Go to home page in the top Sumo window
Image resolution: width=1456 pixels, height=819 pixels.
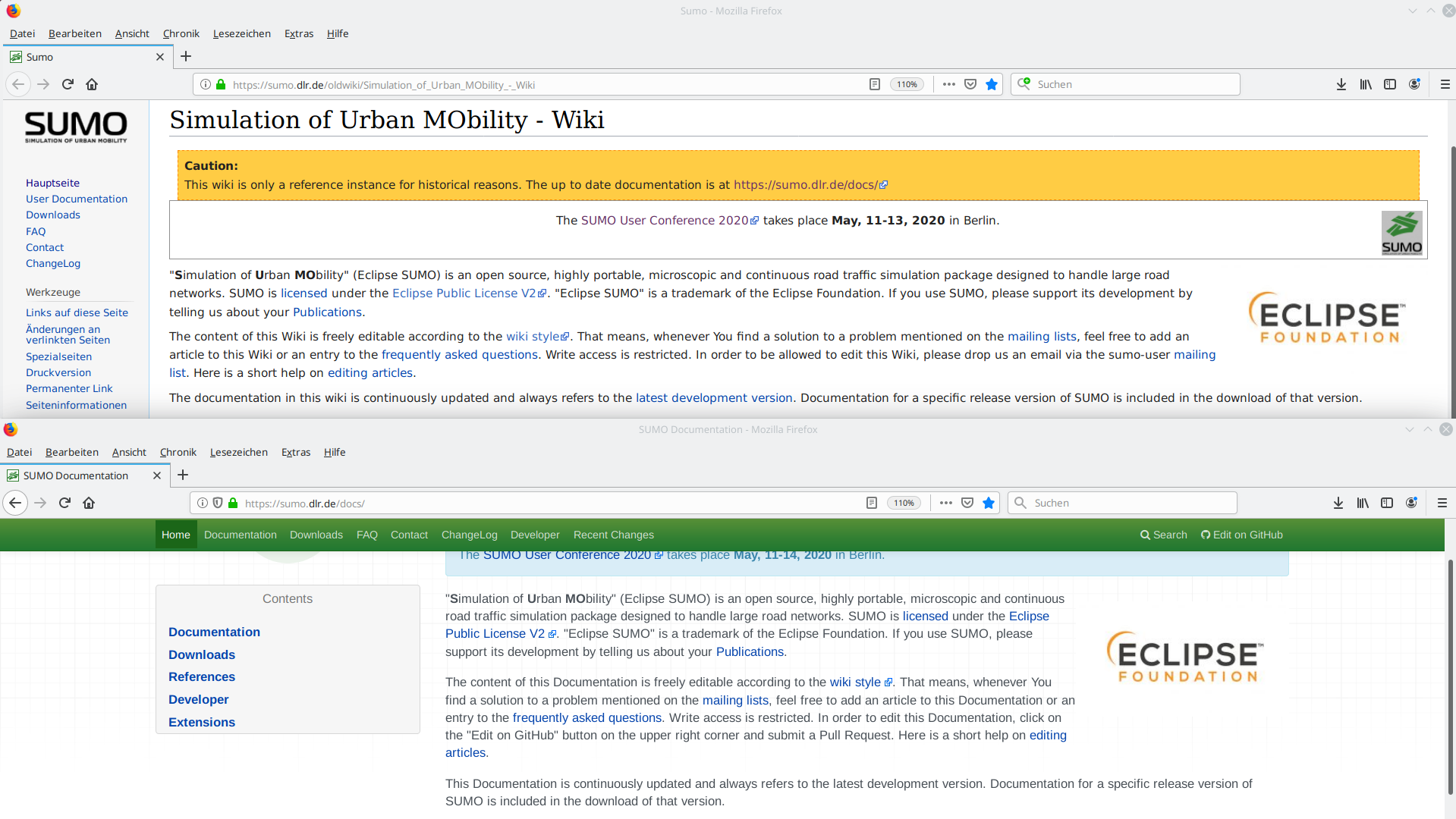(x=92, y=84)
